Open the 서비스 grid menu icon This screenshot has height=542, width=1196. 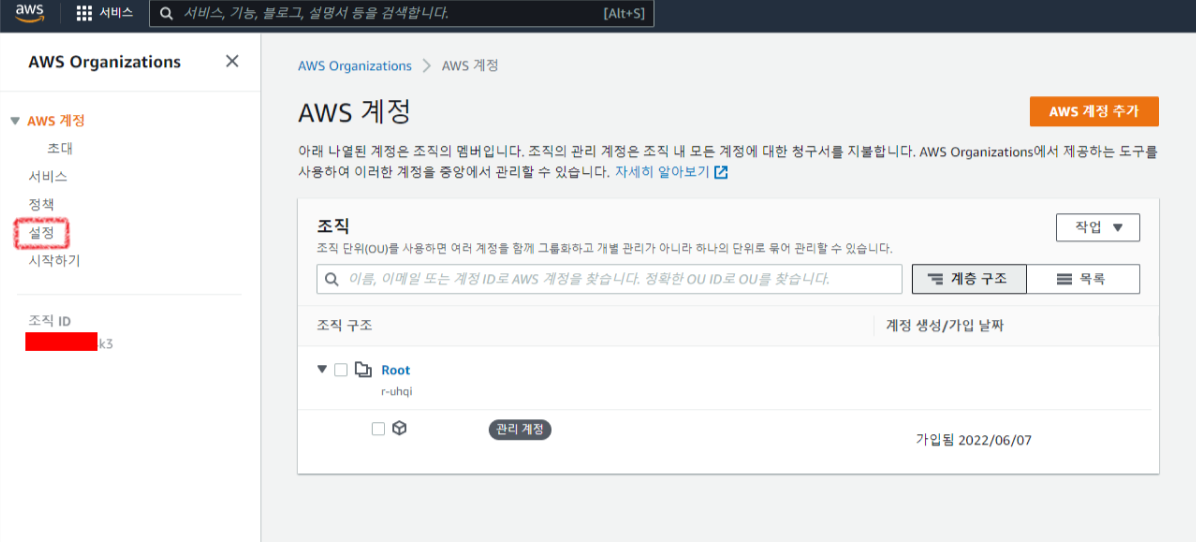click(85, 13)
